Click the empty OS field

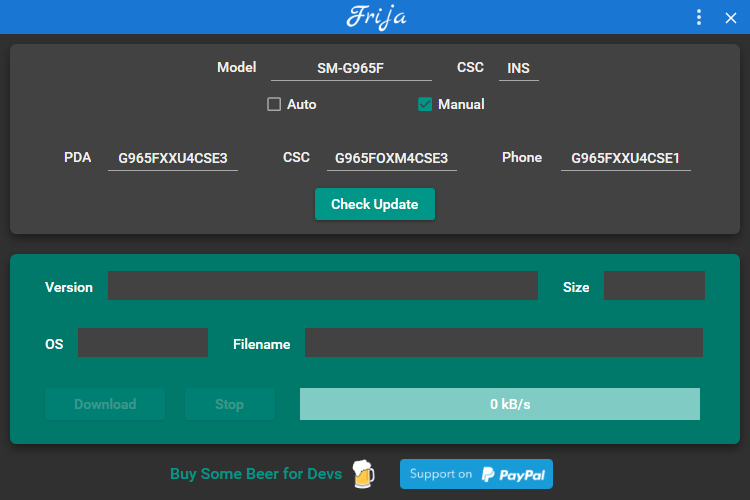(143, 343)
